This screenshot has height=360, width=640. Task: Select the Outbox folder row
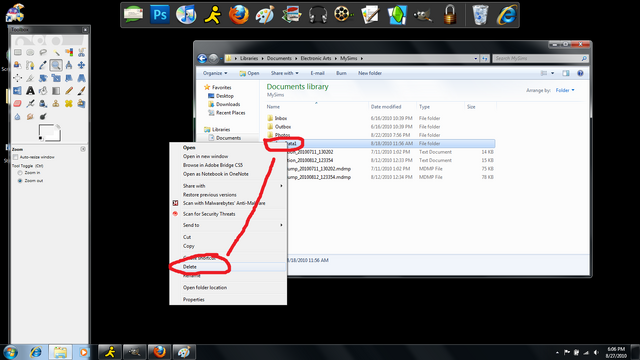[x=380, y=127]
